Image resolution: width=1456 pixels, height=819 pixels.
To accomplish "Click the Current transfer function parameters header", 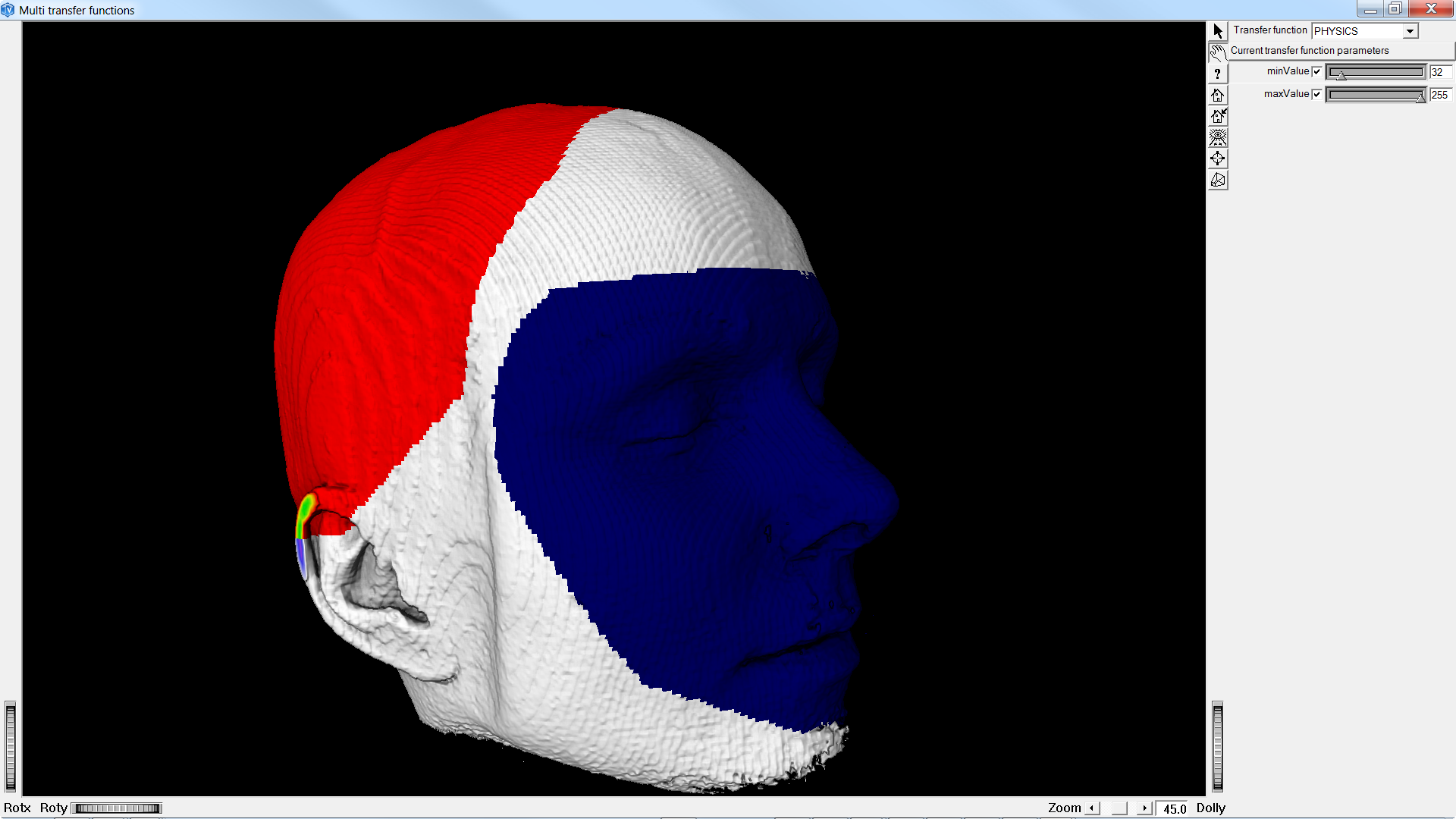I will [1310, 51].
